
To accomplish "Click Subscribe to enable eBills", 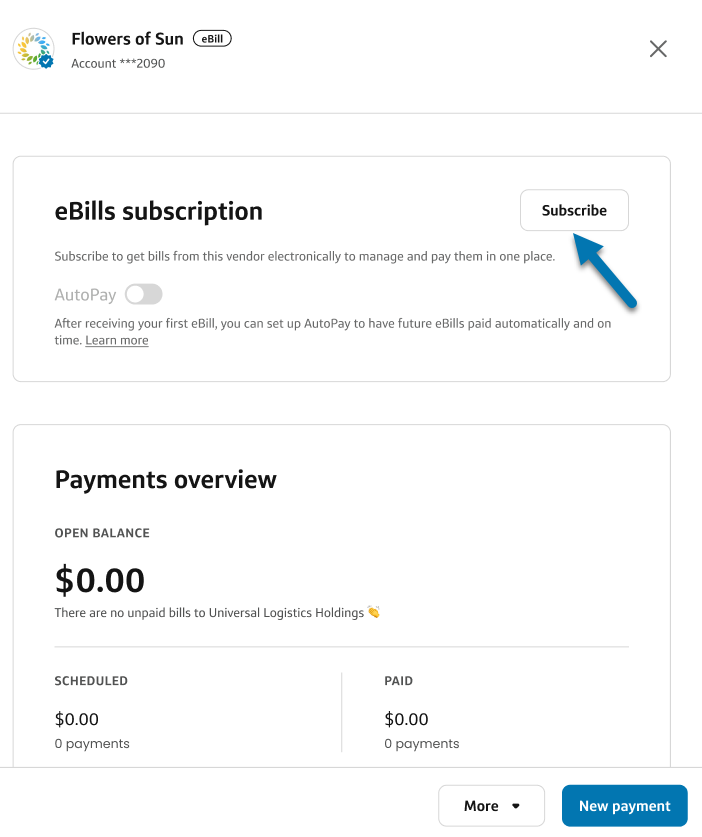I will [x=574, y=210].
